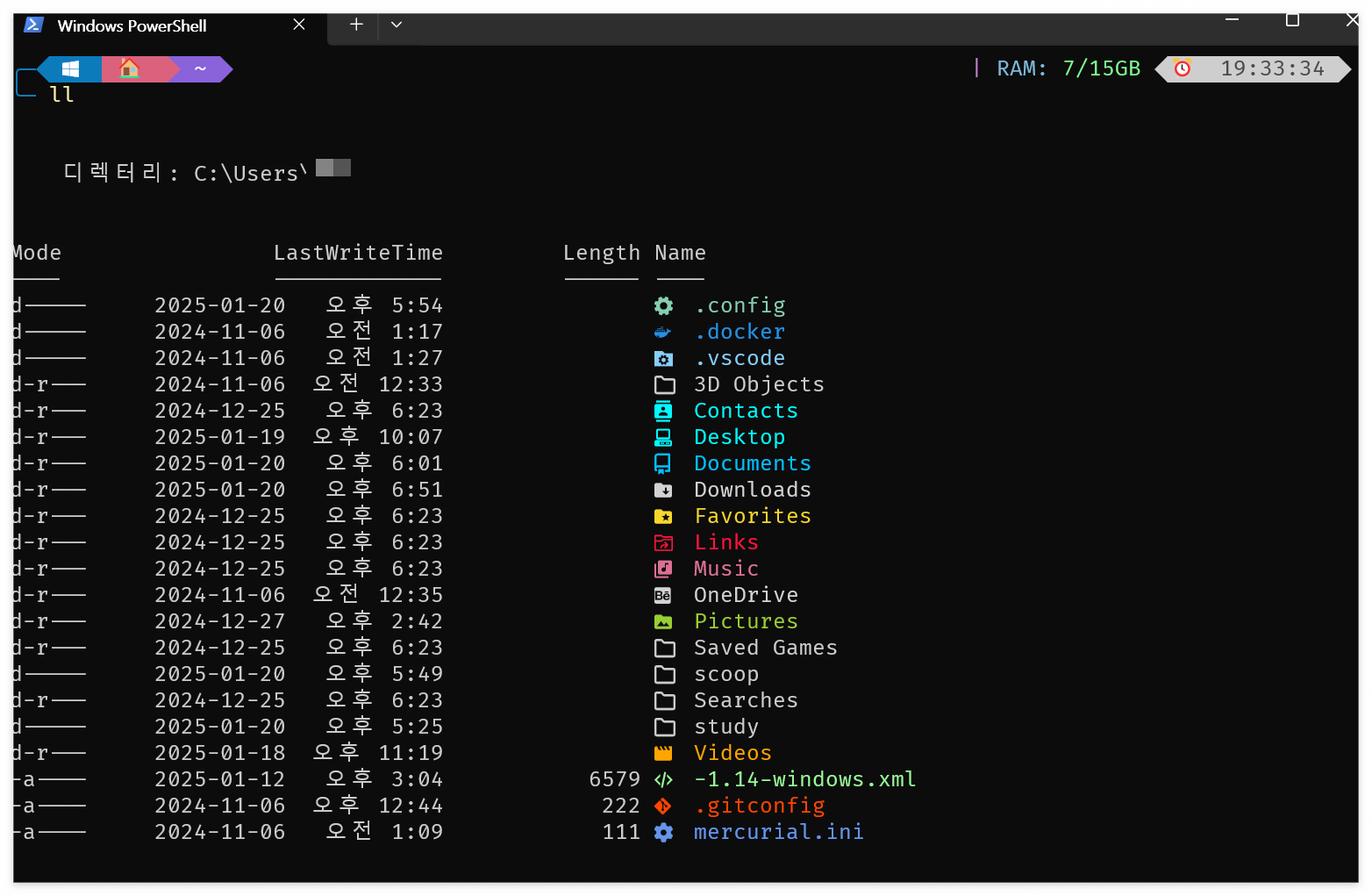Click the Pictures folder name
The width and height of the screenshot is (1372, 896).
pos(746,621)
